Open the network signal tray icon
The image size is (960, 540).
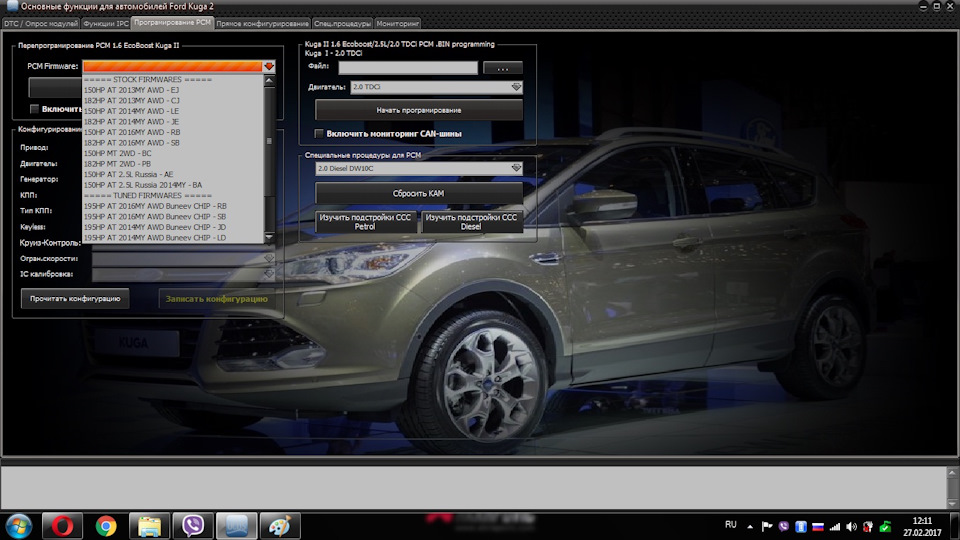(x=834, y=526)
